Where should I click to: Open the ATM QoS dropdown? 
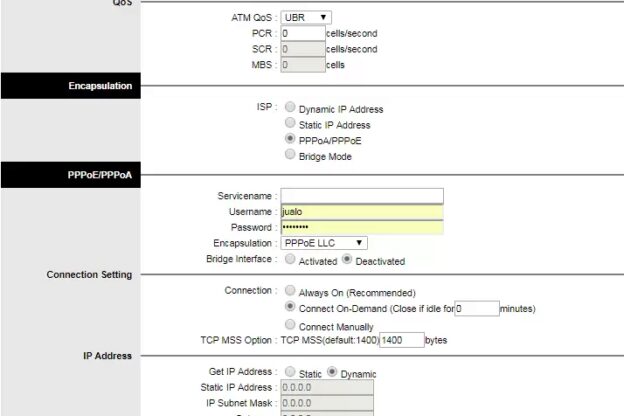point(306,18)
